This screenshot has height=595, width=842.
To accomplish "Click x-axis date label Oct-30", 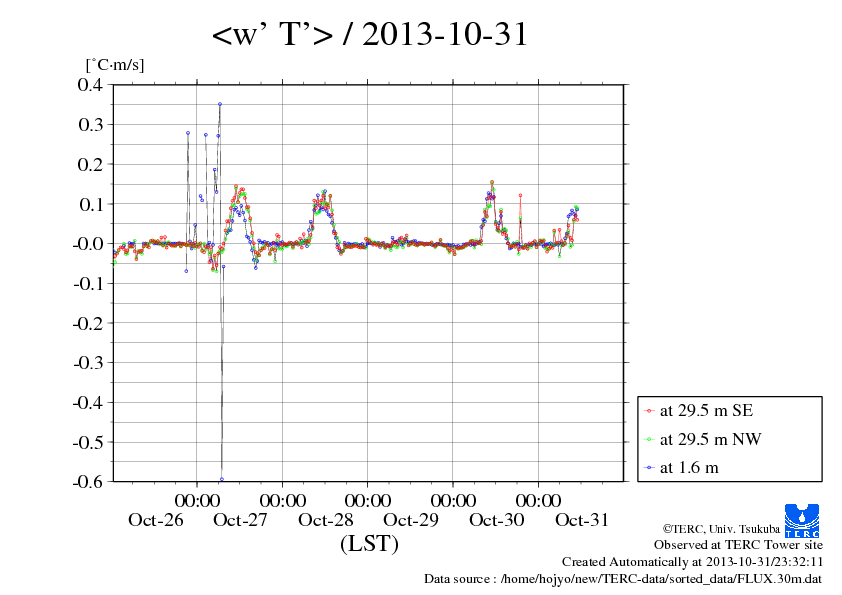I will (496, 520).
